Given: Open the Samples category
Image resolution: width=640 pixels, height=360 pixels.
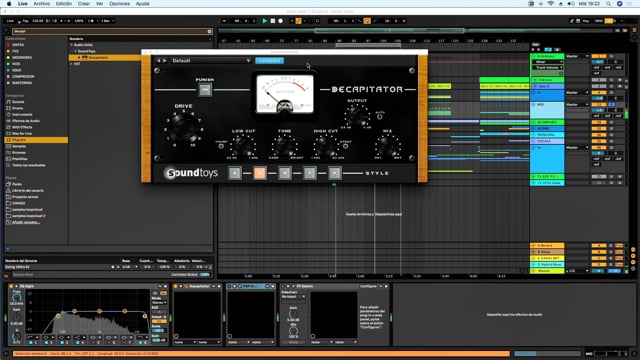Looking at the screenshot, I should point(19,146).
